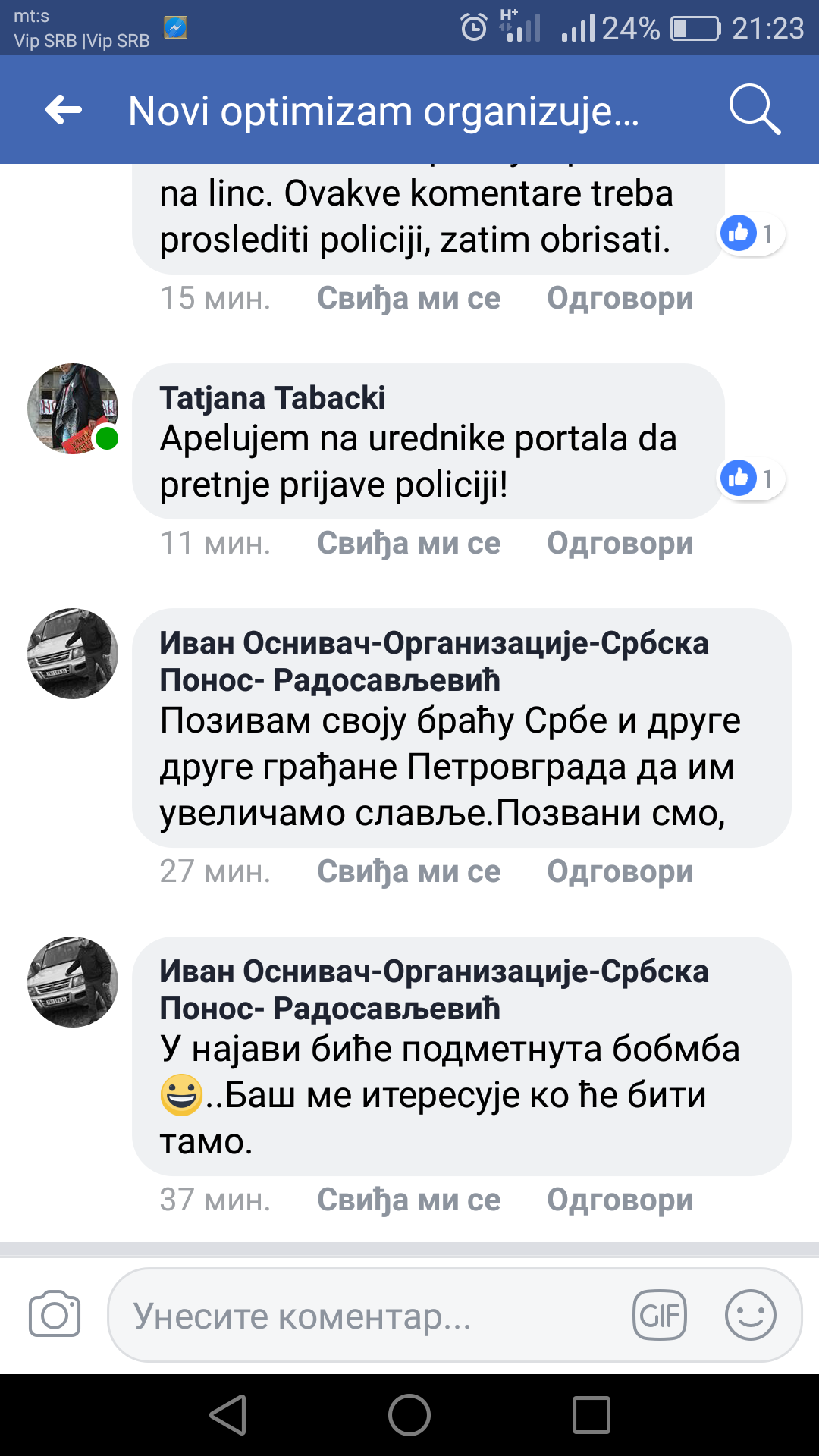
Task: Open Tatjana Tabacki's profile name
Action: [272, 398]
